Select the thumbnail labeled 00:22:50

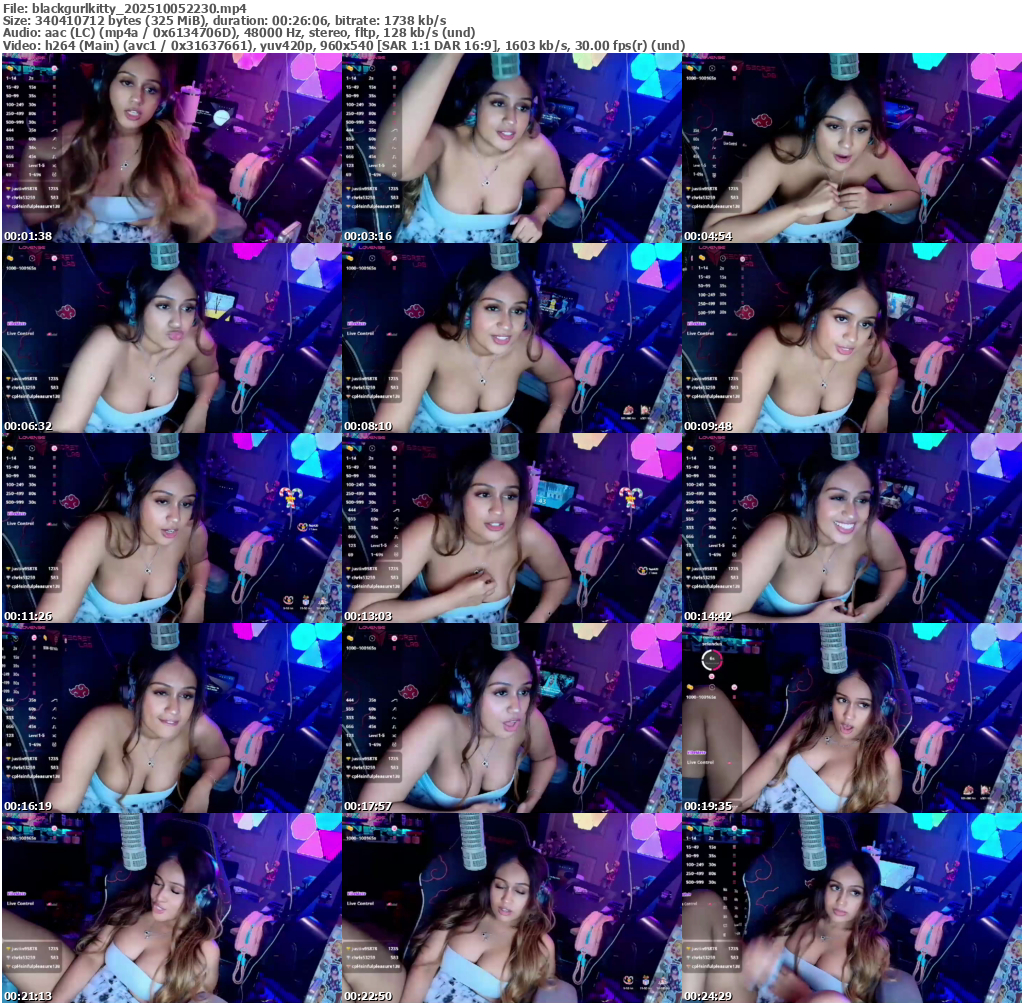click(x=511, y=907)
